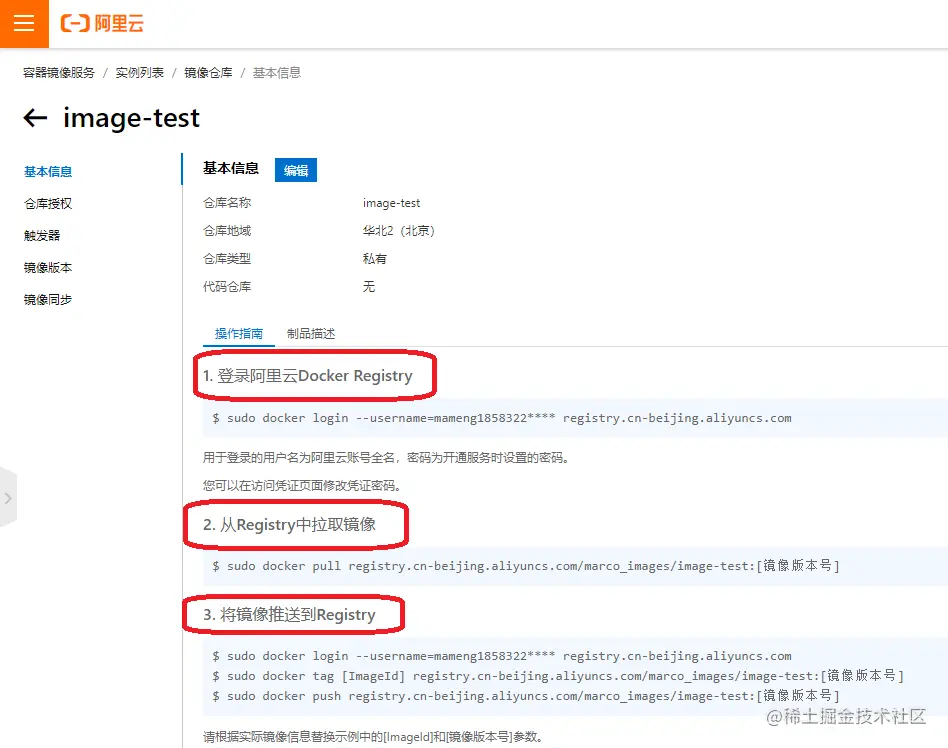Click the docker login command under step 3
This screenshot has height=748, width=948.
pos(502,656)
